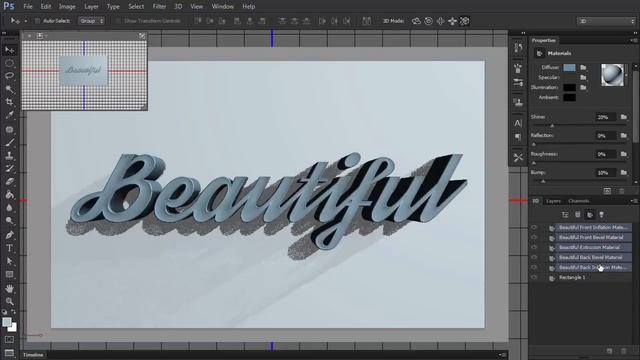Hide Beautiful Front Inflation Material visibility
640x360 pixels.
534,227
